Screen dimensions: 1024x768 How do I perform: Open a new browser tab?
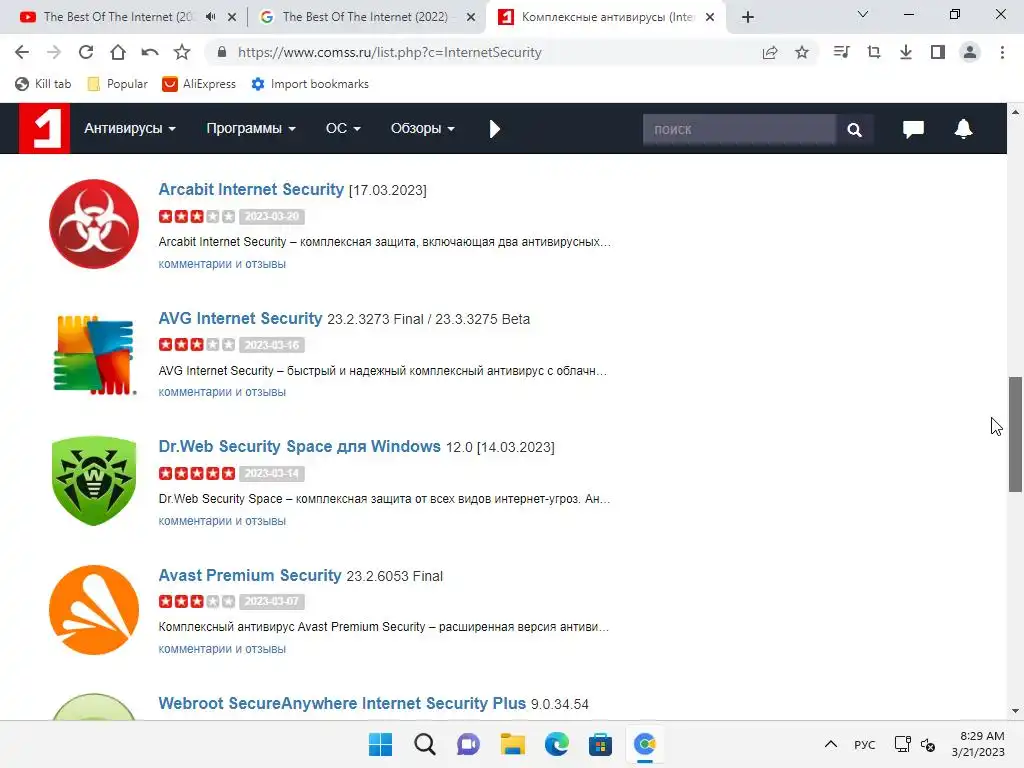point(748,17)
